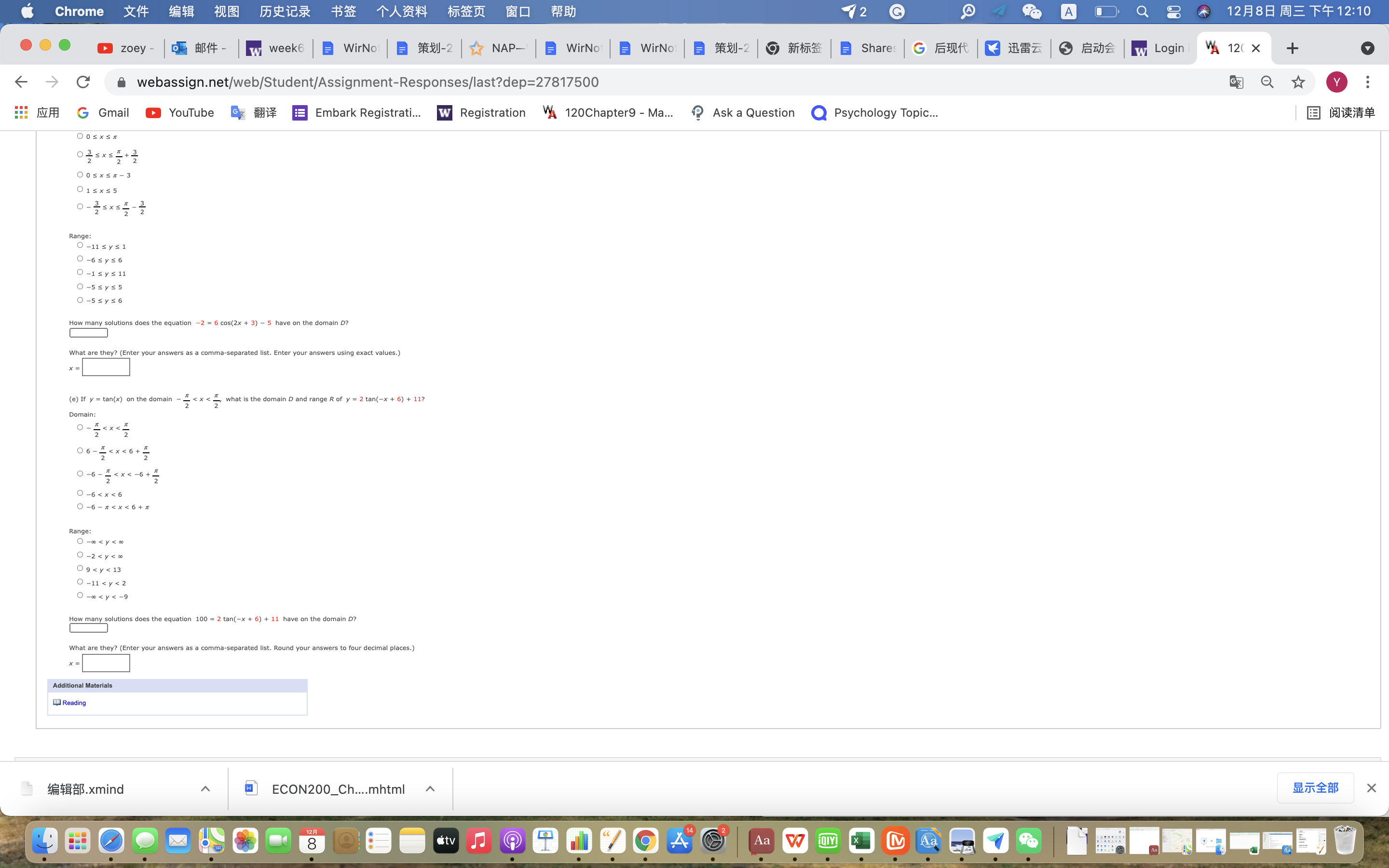Click the zoom magnifier icon in address bar
This screenshot has height=868, width=1389.
(x=1267, y=82)
